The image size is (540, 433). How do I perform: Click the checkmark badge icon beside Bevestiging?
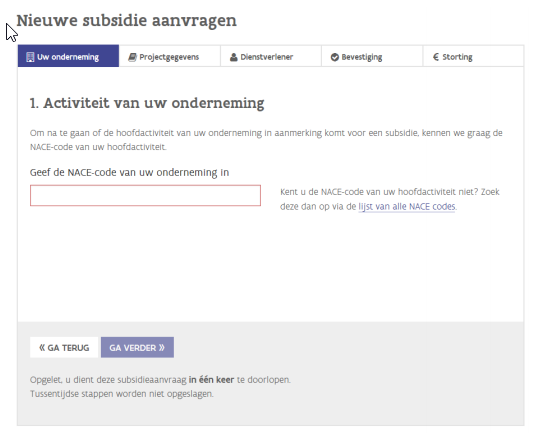[335, 57]
